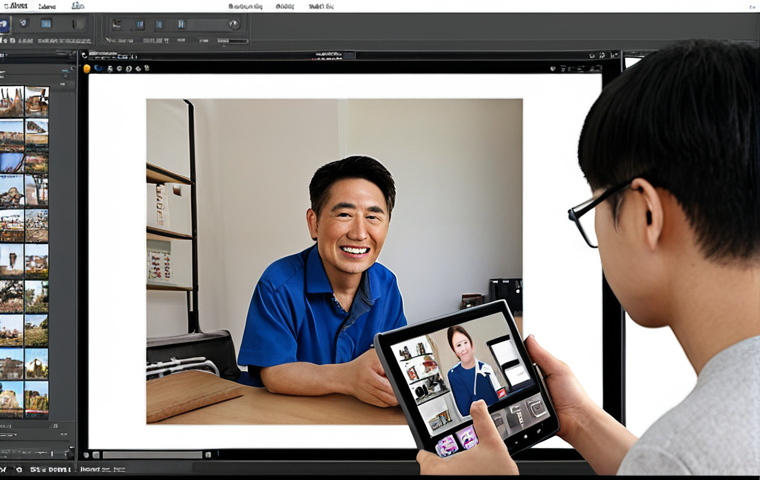Click the dark rounded icon after the blue monitor icon
Viewport: 760px width, 480px height.
79,23
